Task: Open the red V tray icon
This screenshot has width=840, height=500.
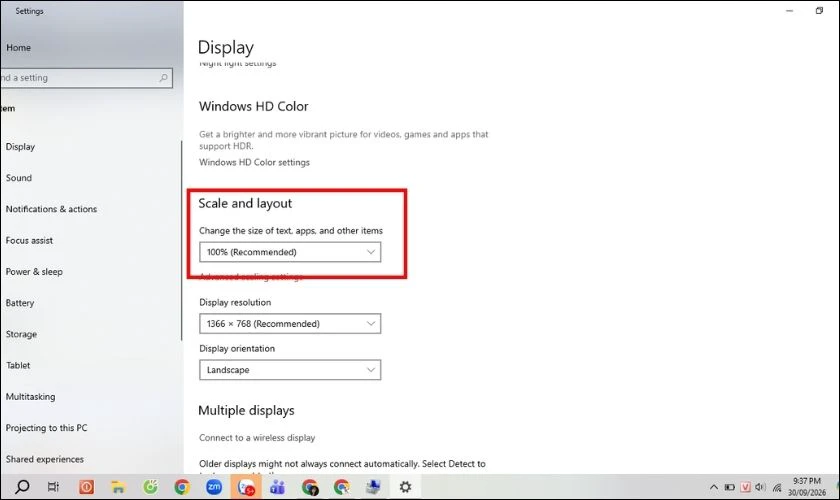Action: tap(745, 487)
